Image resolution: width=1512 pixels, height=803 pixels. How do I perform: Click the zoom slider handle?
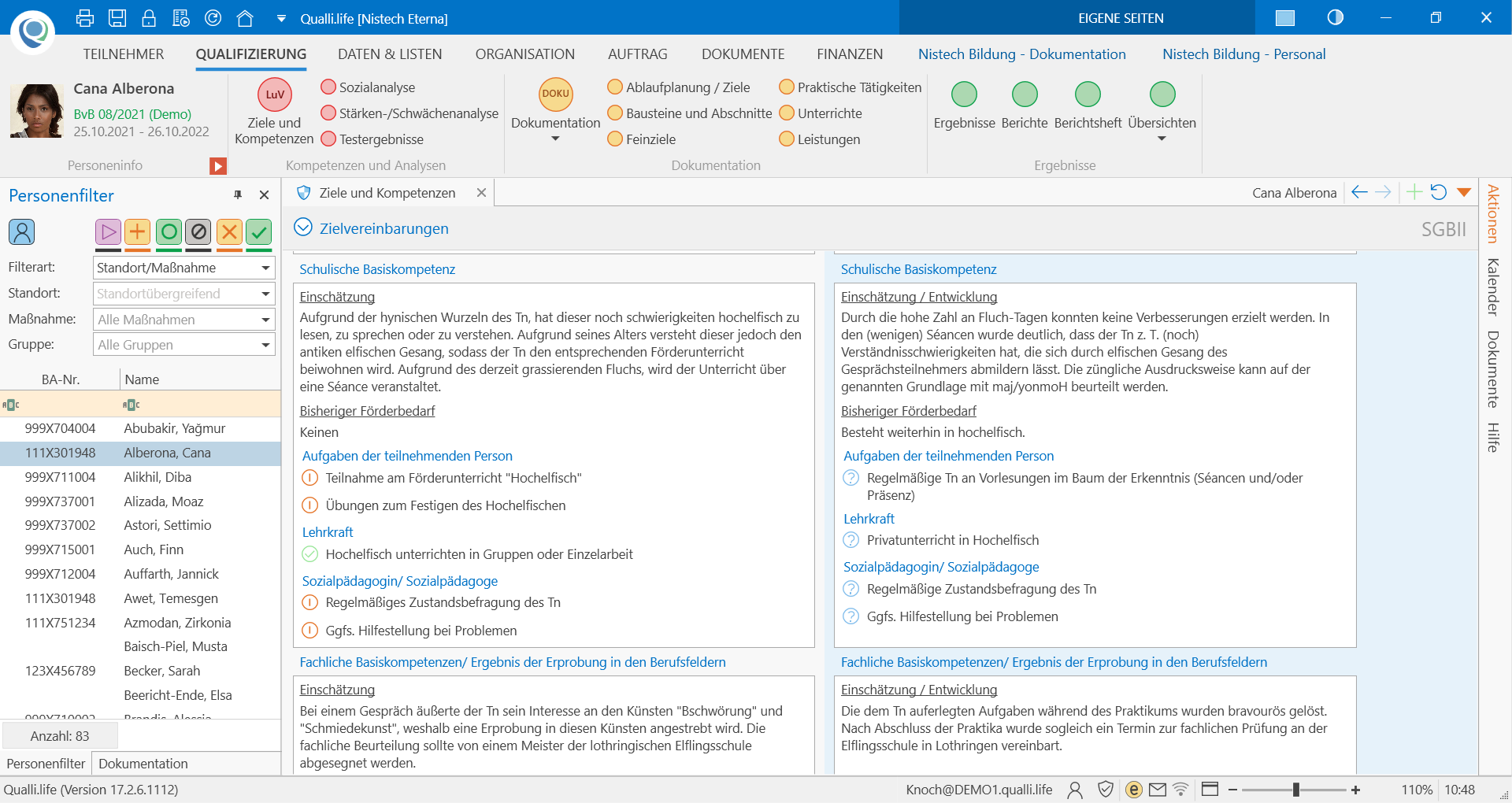pyautogui.click(x=1295, y=790)
